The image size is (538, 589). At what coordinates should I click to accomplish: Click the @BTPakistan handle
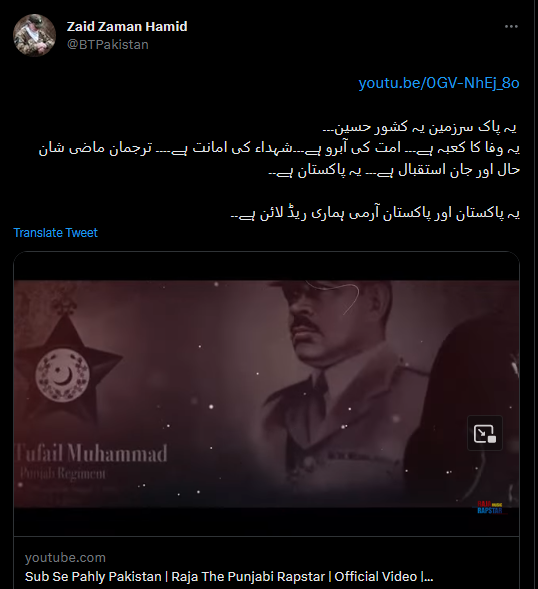point(108,44)
